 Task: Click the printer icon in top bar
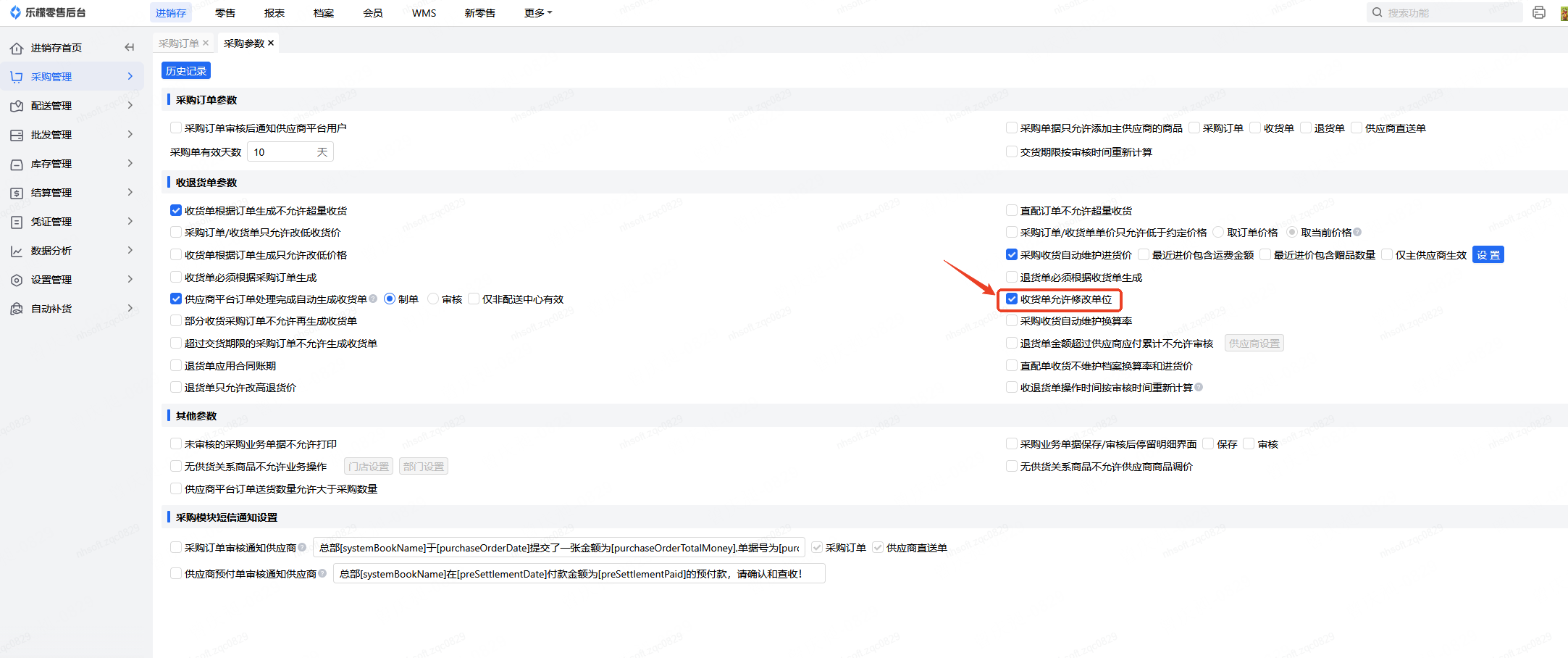tap(1539, 12)
